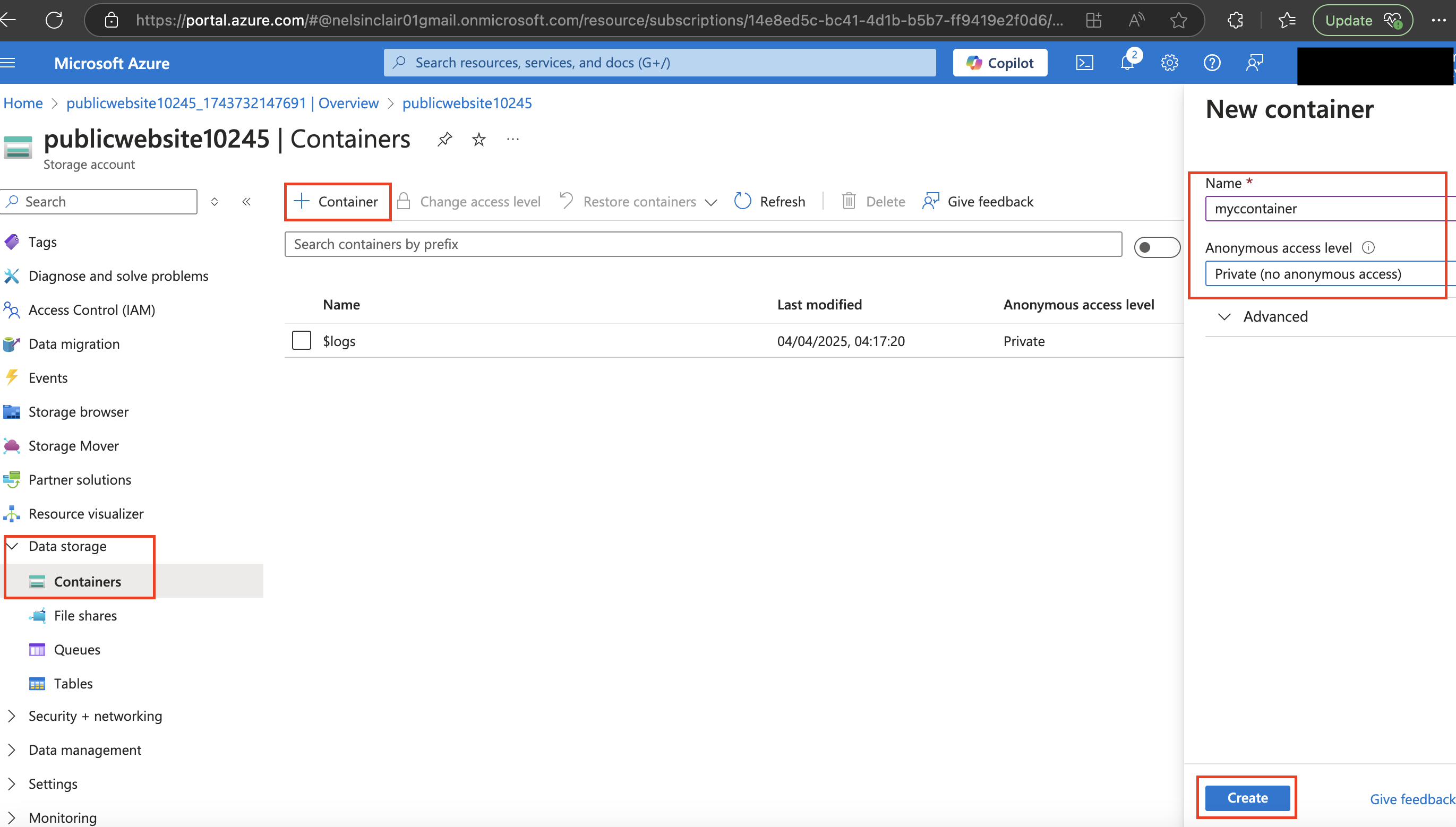Viewport: 1456px width, 827px height.
Task: Open the Anonymous access level dropdown
Action: pyautogui.click(x=1330, y=274)
